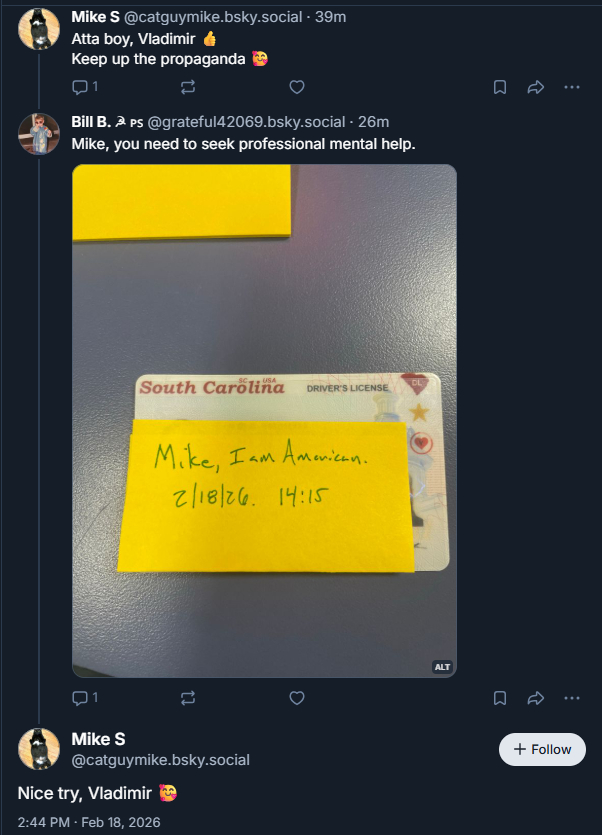Open Mike S's avatar beside Follow button
This screenshot has width=602, height=835.
pyautogui.click(x=39, y=749)
